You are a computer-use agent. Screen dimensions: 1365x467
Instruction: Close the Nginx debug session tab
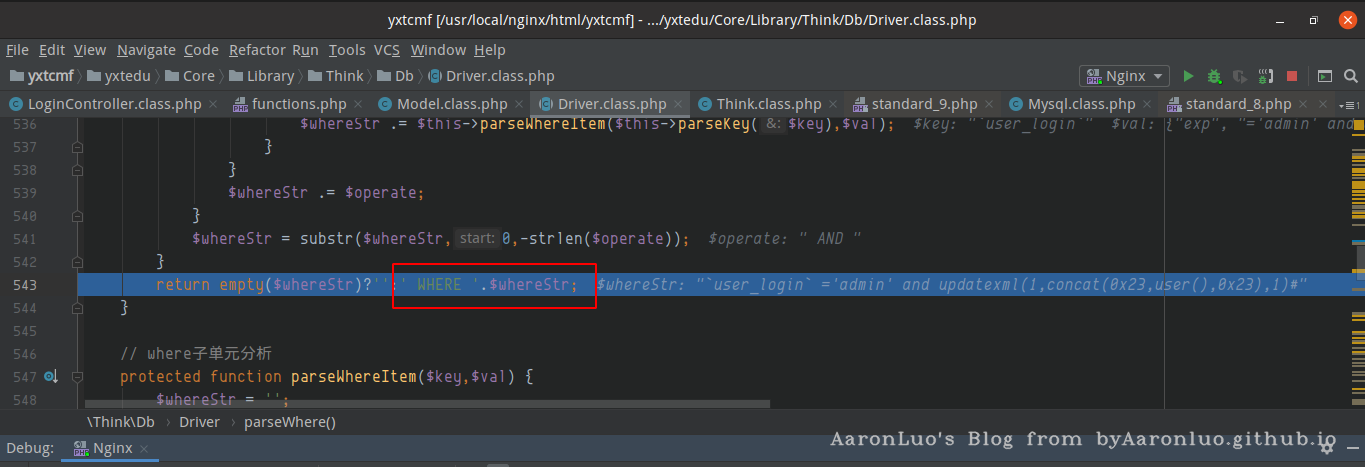point(144,449)
